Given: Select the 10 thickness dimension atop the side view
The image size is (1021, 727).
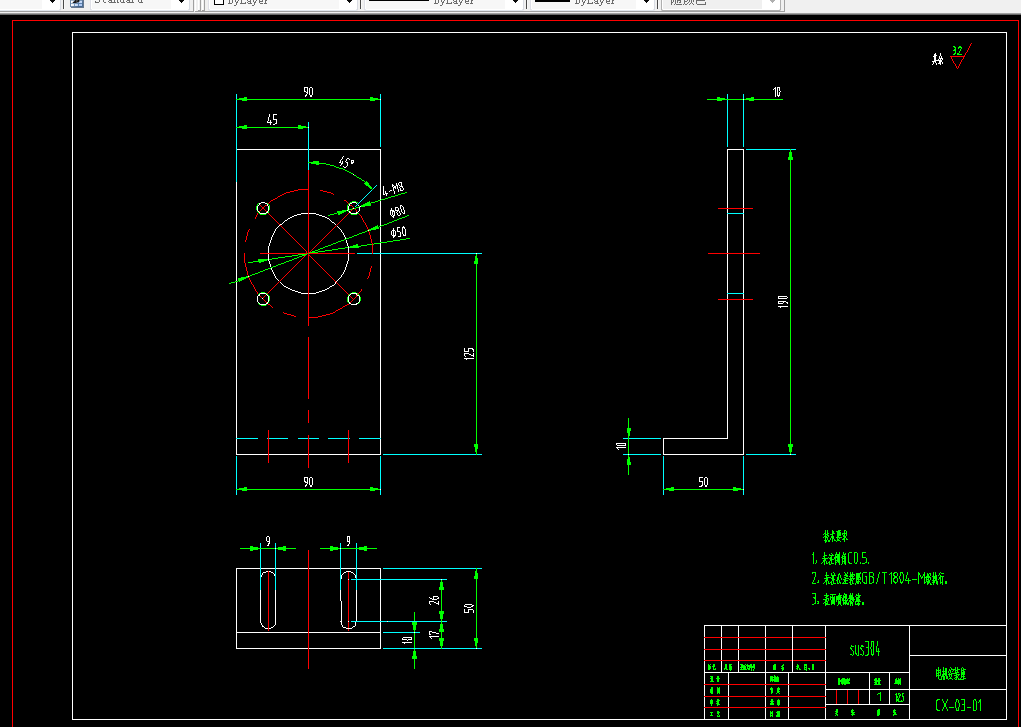Looking at the screenshot, I should [x=777, y=93].
